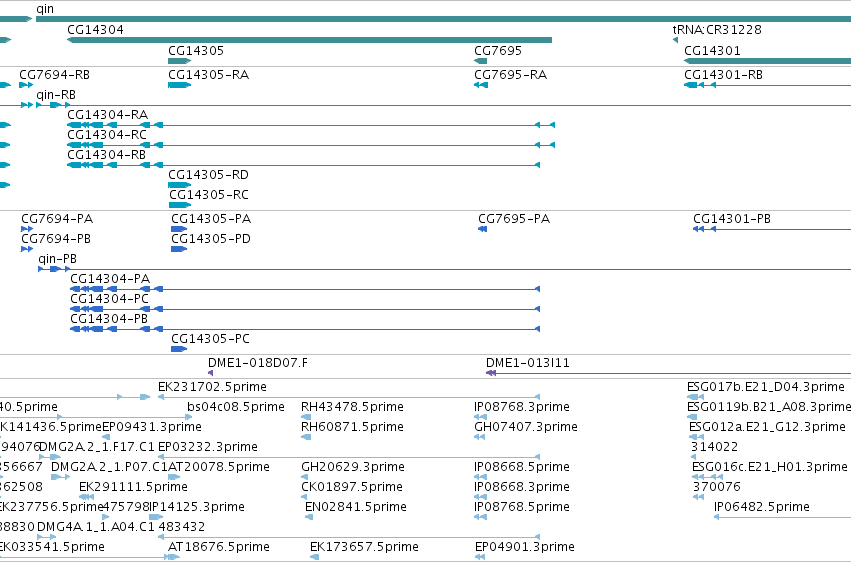Click protein CG14301-PB
Viewport: 851px width, 562px height.
click(x=732, y=219)
